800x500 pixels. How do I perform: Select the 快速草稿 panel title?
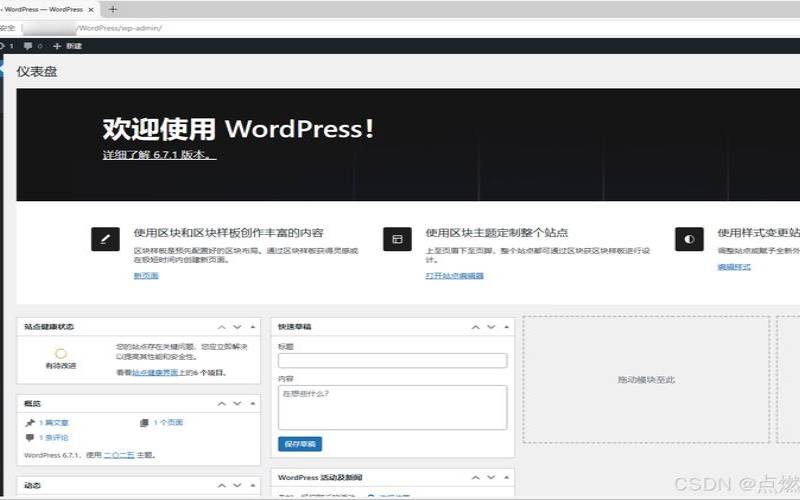coord(294,327)
